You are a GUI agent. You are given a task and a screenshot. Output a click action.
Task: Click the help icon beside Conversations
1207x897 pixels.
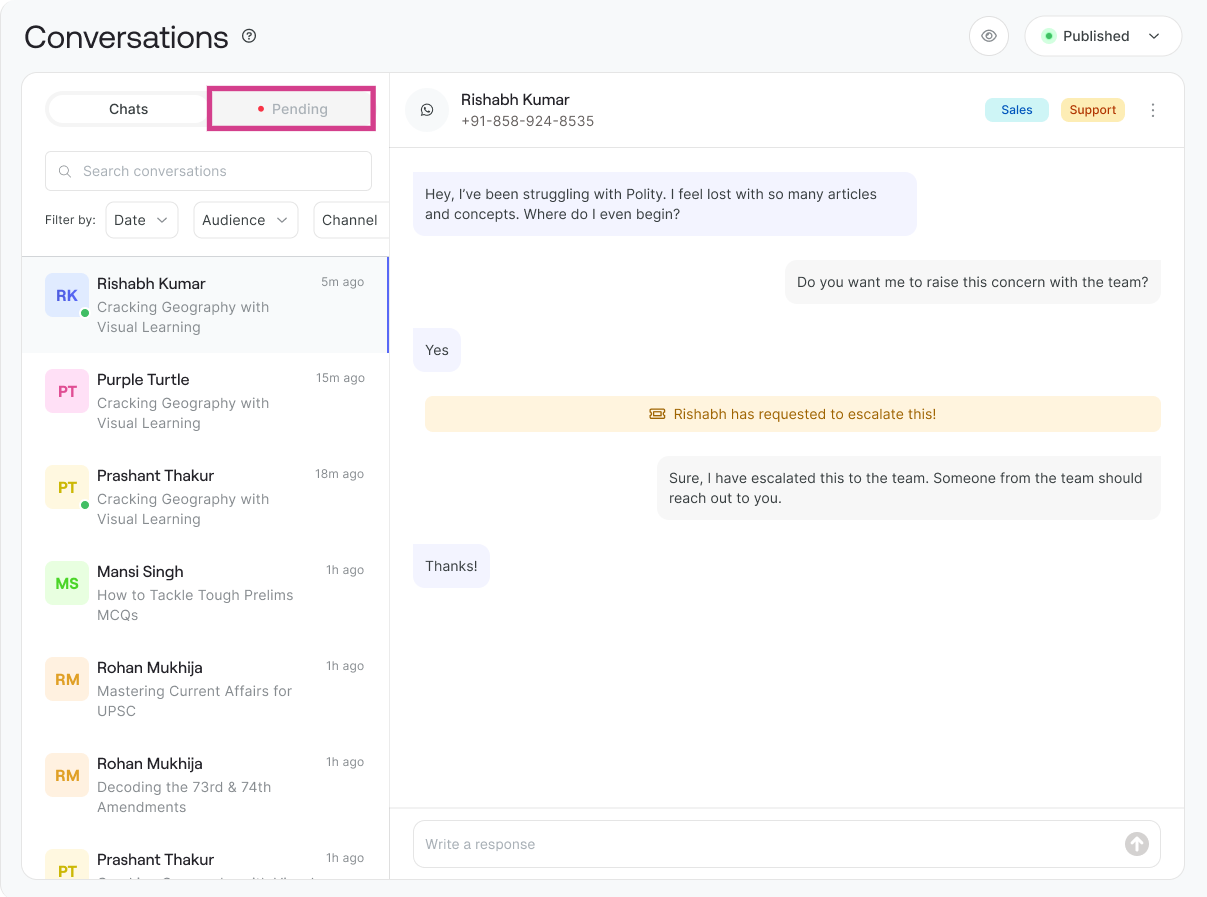coord(249,37)
